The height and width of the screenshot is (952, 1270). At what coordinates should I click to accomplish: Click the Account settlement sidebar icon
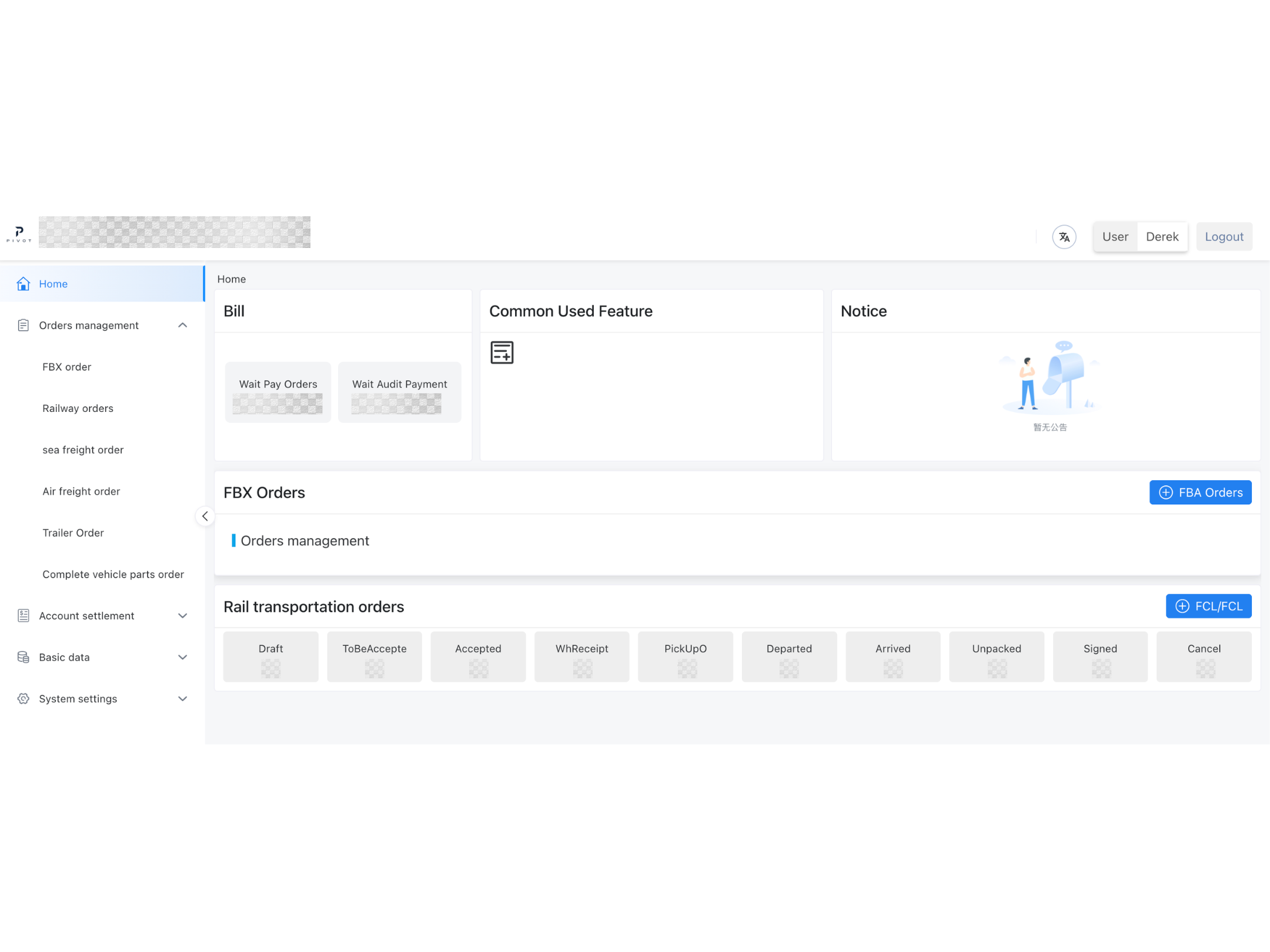23,615
